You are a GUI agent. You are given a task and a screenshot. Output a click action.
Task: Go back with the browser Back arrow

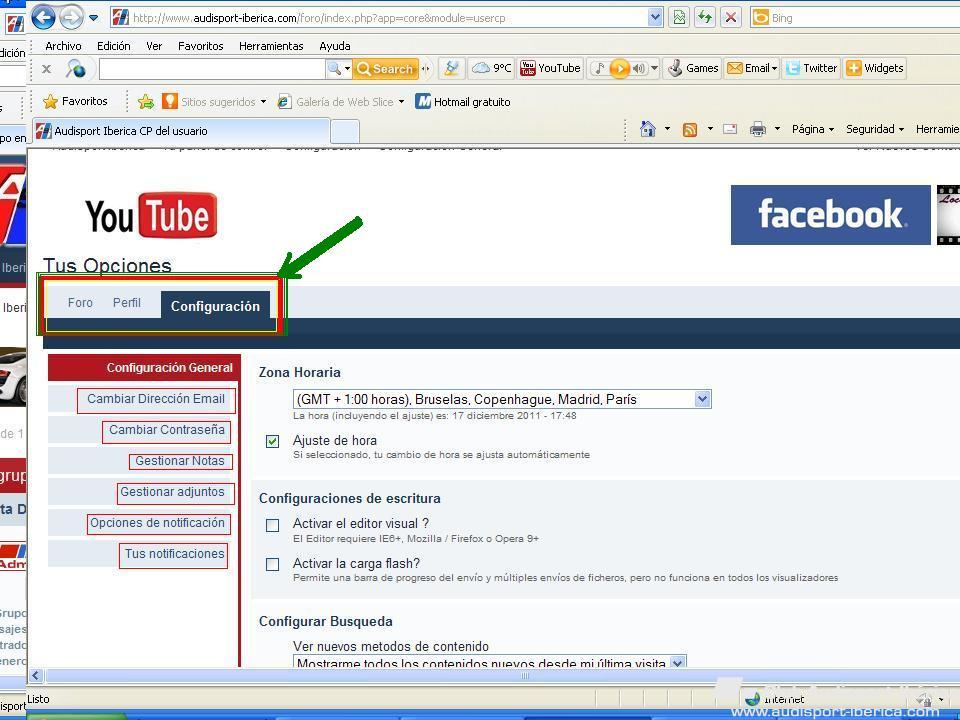43,17
